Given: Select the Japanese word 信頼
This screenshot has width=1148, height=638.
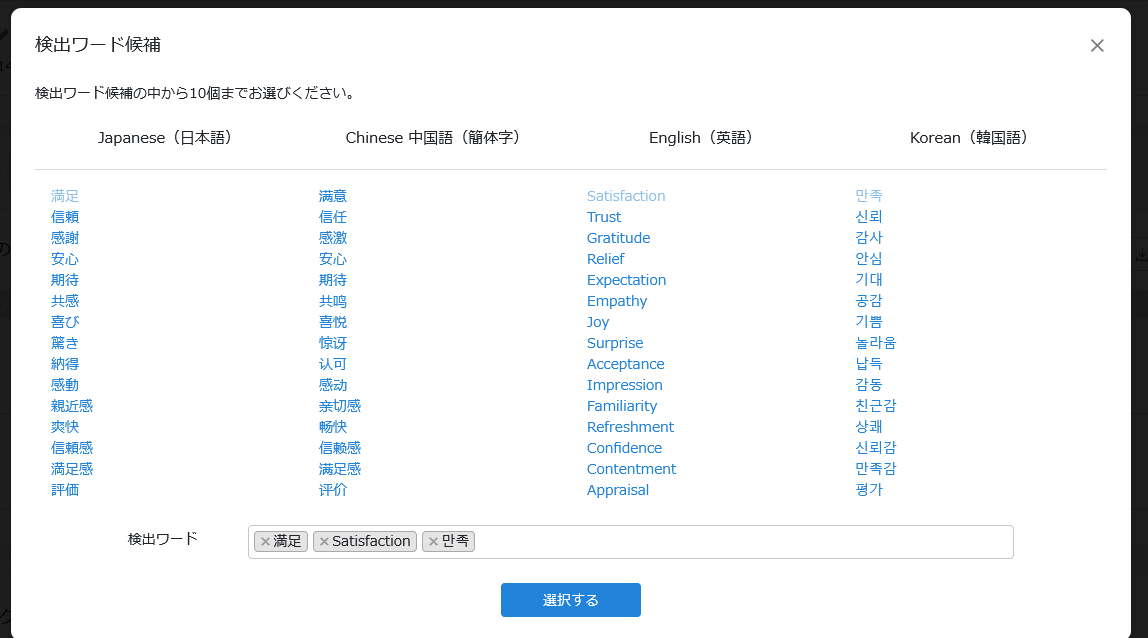Looking at the screenshot, I should click(65, 217).
